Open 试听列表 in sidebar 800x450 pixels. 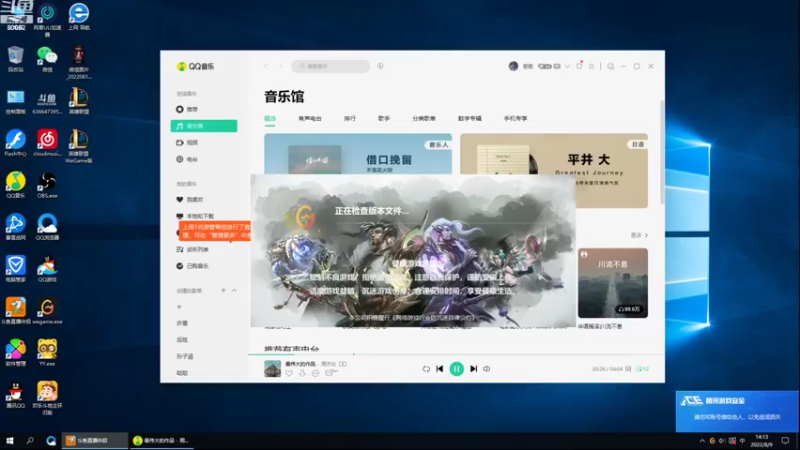192,249
